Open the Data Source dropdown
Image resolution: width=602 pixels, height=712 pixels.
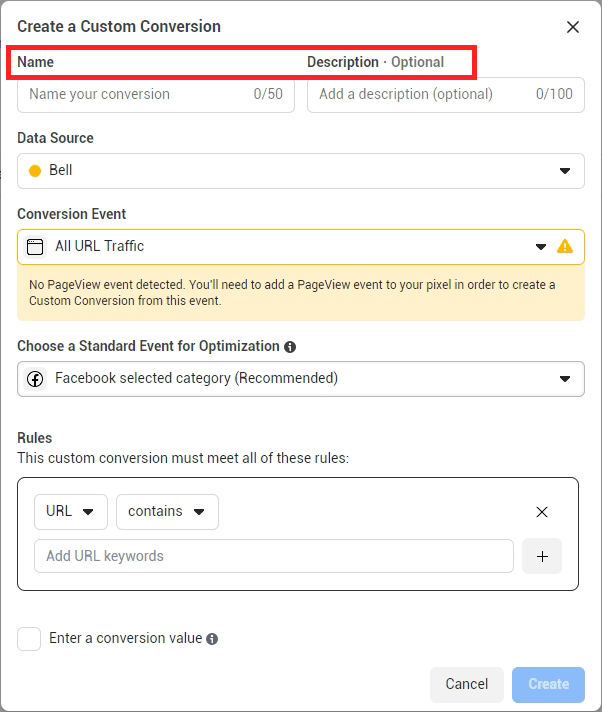coord(300,171)
